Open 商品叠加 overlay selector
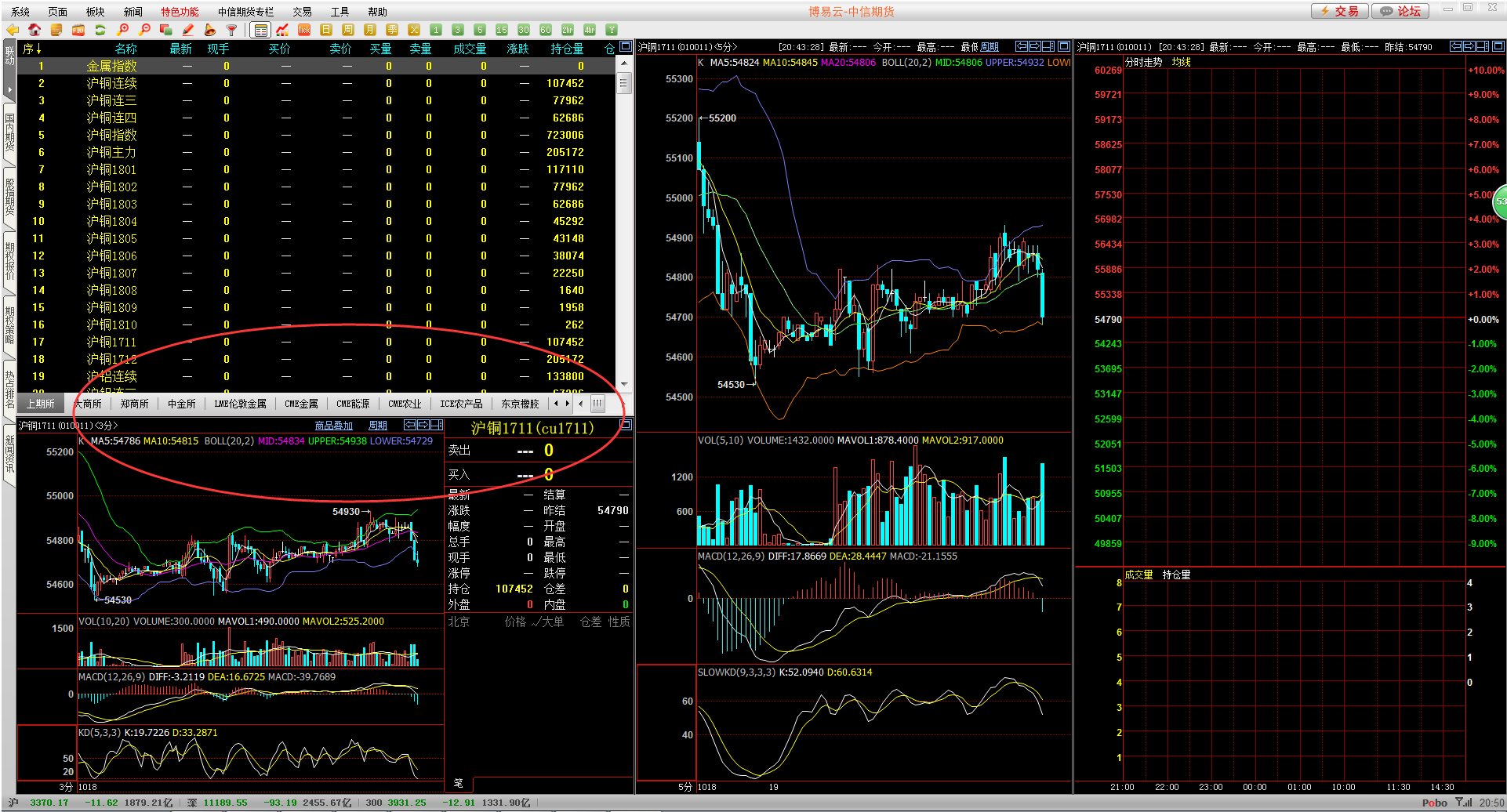This screenshot has height=812, width=1507. [333, 426]
